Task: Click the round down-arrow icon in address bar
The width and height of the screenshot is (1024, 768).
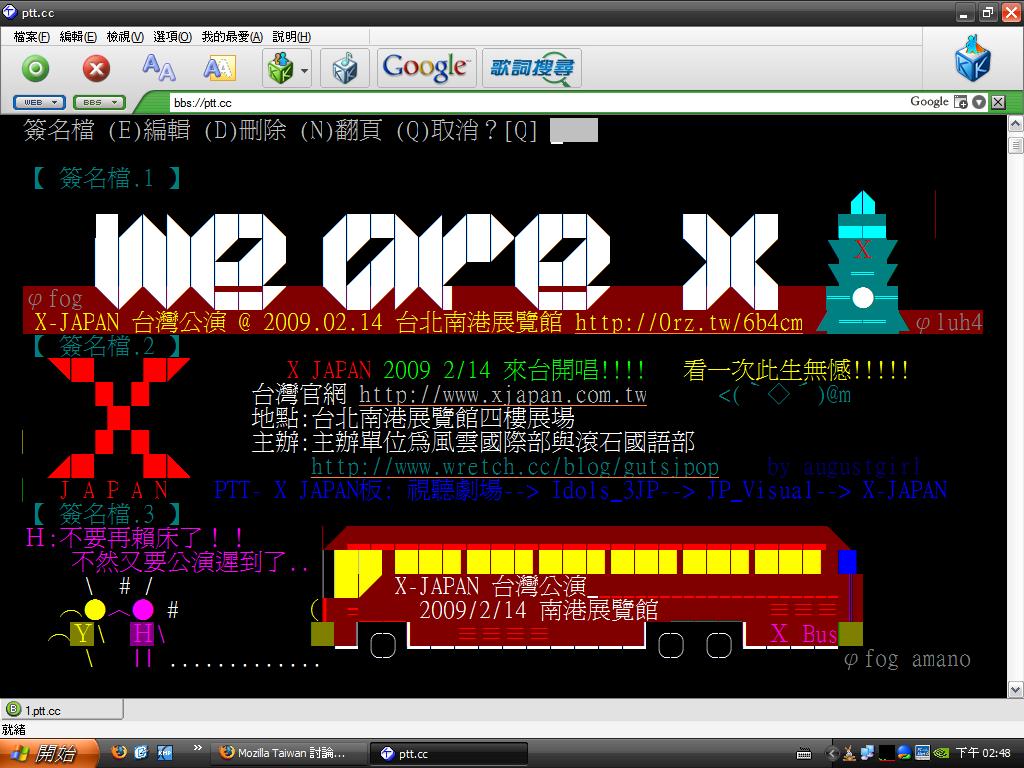Action: tap(978, 102)
